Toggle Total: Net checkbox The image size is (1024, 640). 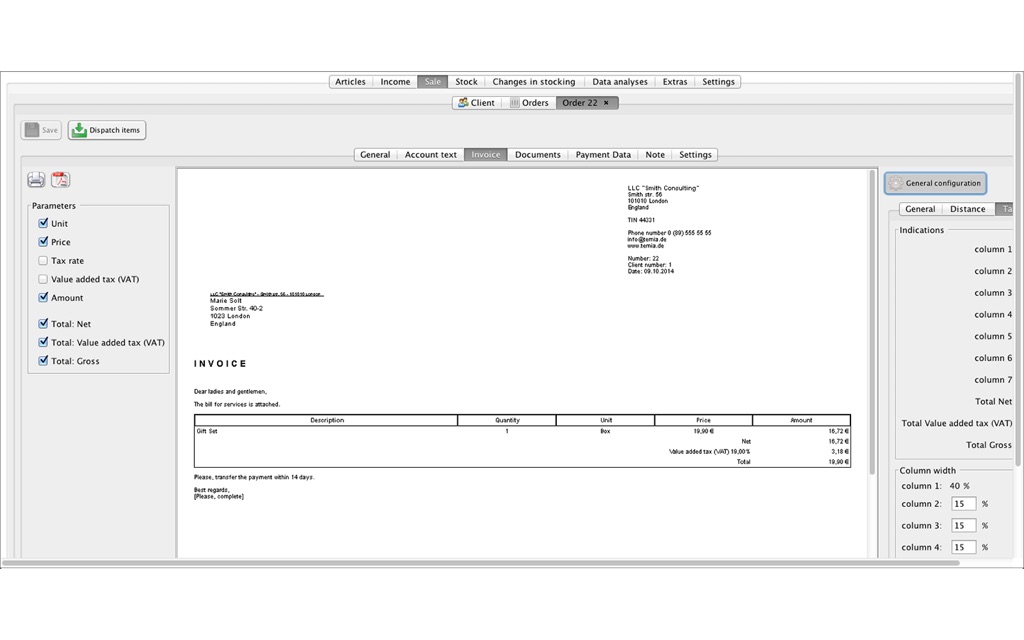43,323
